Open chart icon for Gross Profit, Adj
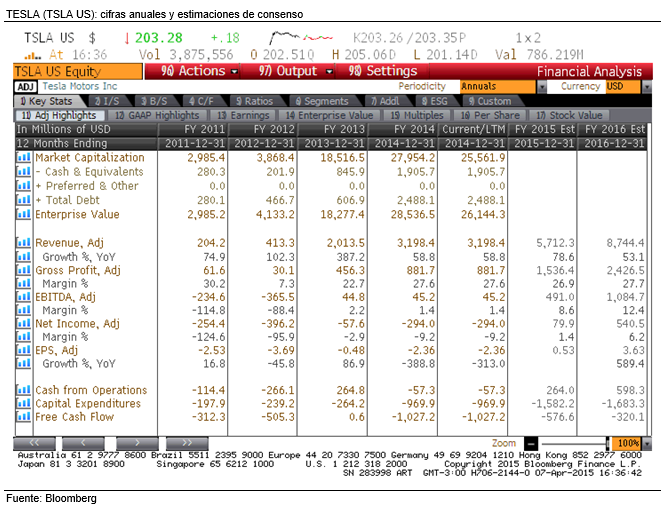Image resolution: width=668 pixels, height=511 pixels. (23, 271)
